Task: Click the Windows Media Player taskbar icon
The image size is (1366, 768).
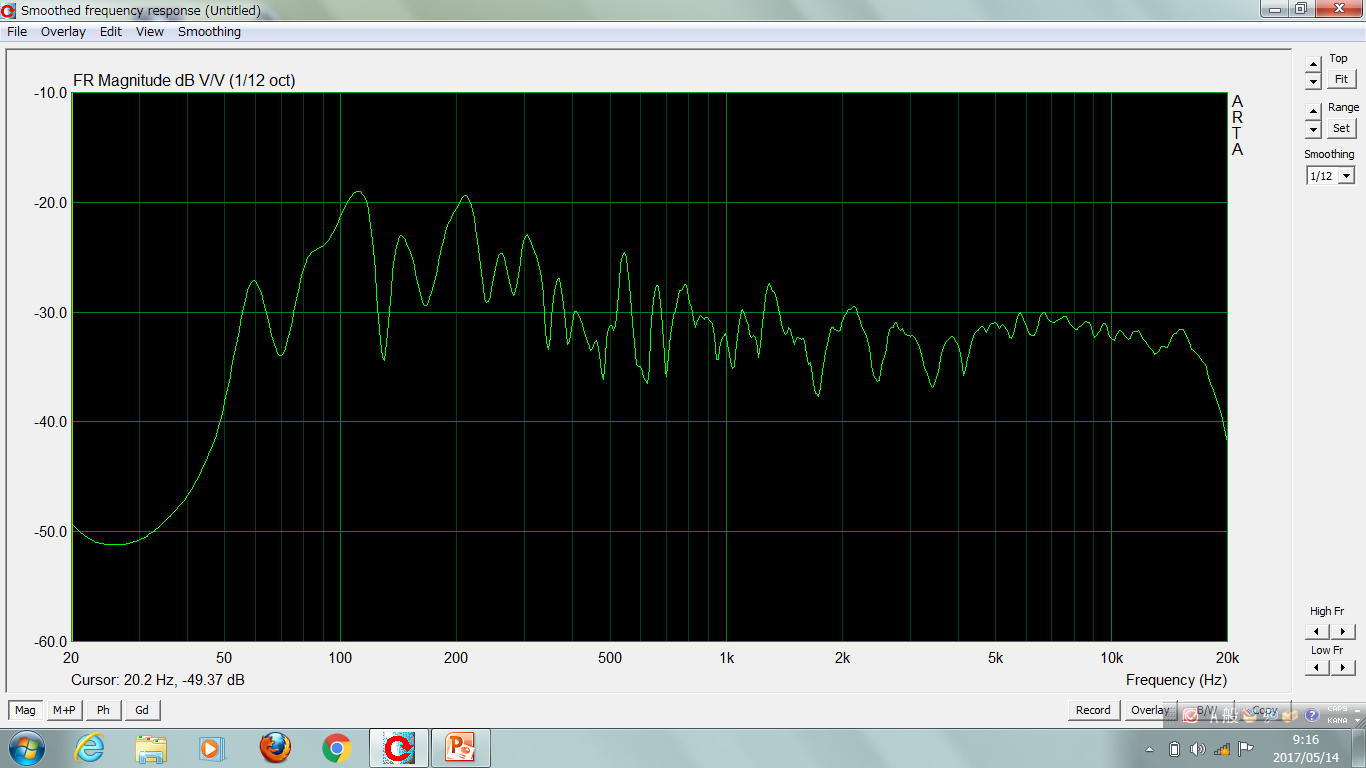Action: [212, 747]
